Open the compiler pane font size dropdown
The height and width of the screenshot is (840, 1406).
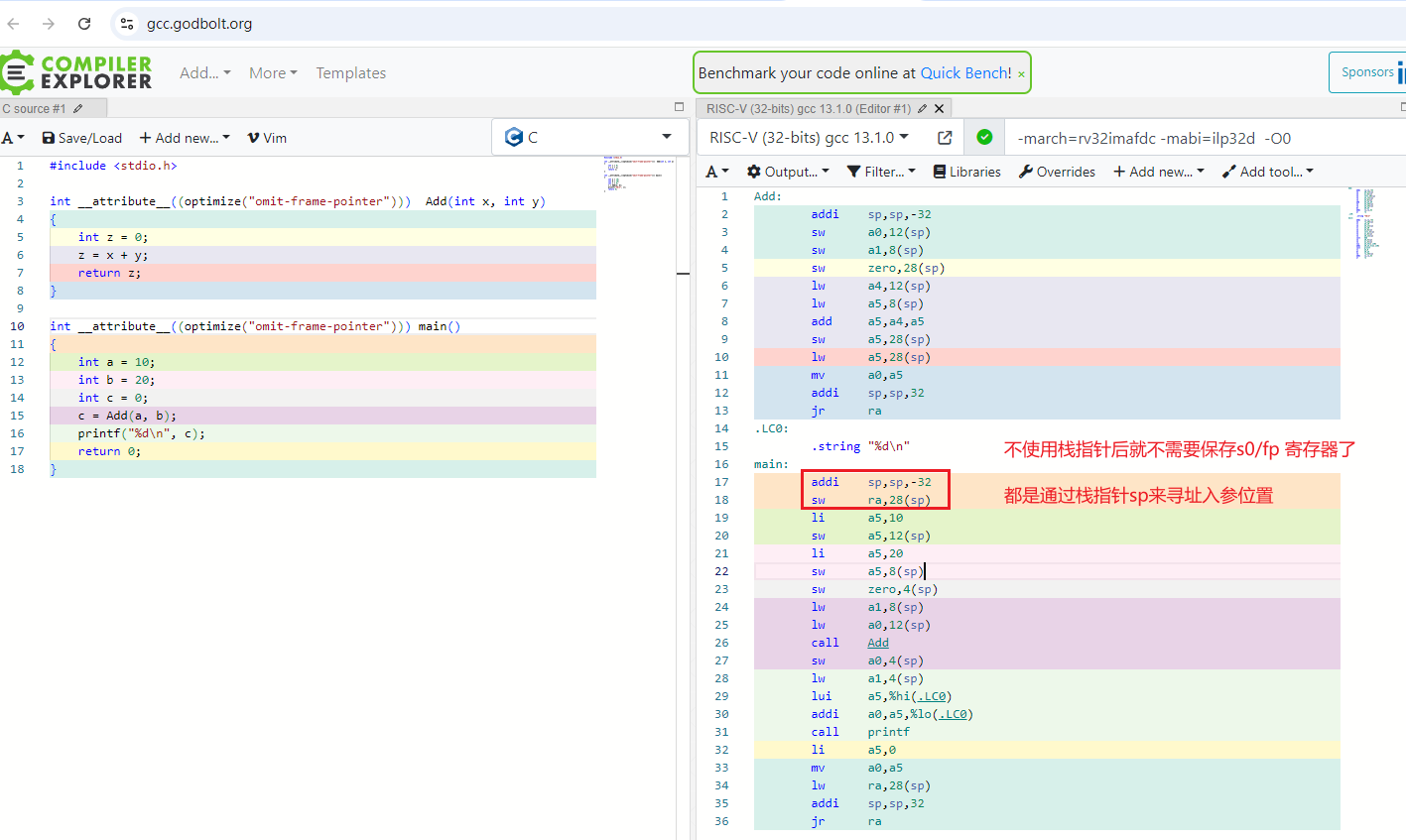717,172
